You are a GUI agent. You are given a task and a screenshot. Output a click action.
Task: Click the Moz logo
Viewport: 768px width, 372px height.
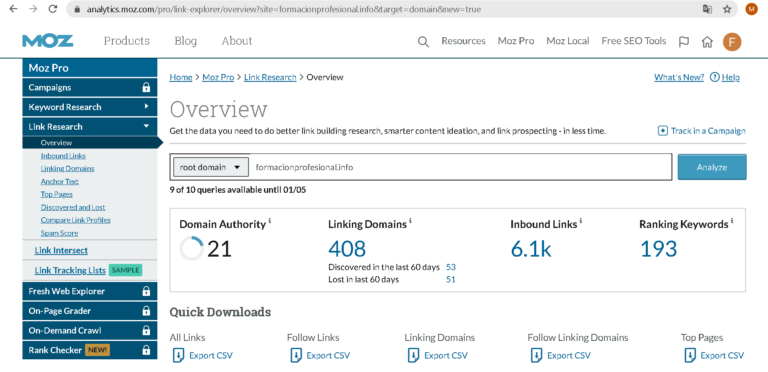click(48, 41)
